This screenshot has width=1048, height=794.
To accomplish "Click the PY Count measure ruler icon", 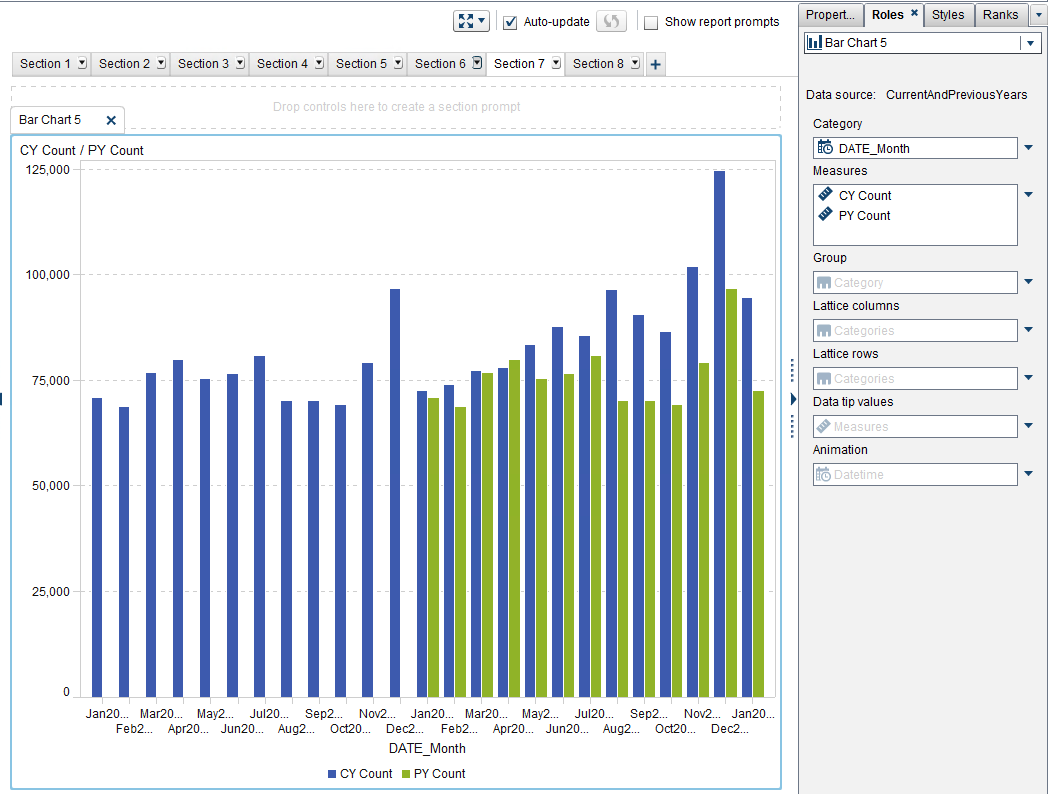I will click(825, 214).
